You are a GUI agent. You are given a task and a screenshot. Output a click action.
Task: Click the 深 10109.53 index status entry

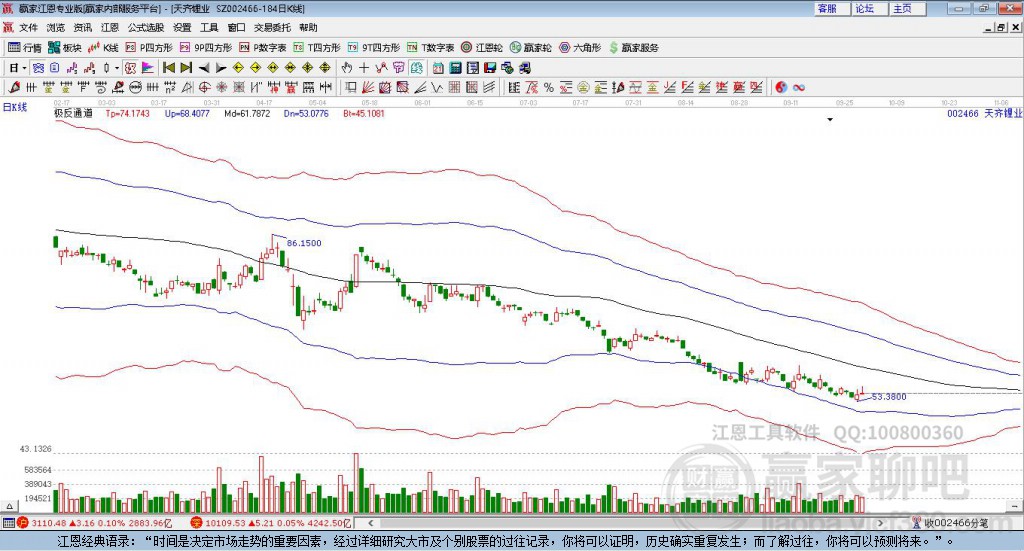[271, 523]
